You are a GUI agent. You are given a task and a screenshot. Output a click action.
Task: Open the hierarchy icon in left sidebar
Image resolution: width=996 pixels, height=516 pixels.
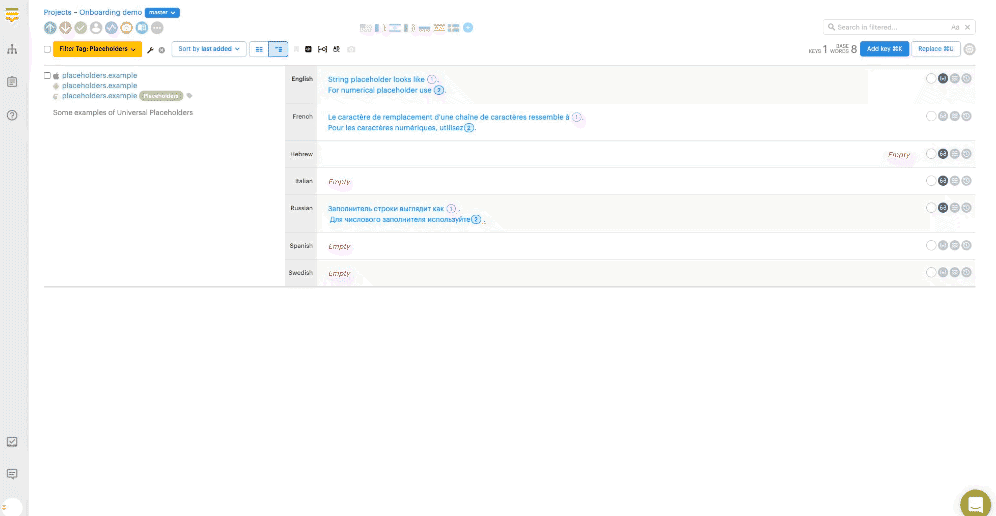coord(11,50)
